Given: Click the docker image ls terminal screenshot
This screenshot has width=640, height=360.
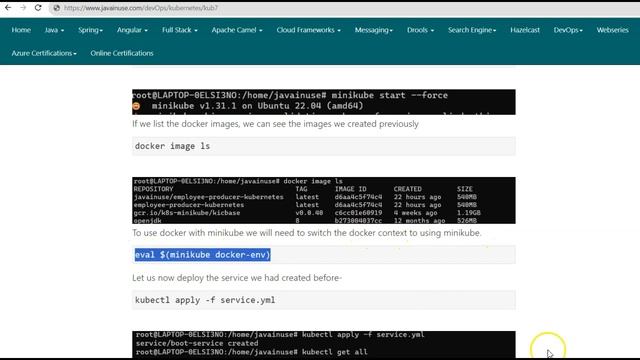Looking at the screenshot, I should coord(324,200).
